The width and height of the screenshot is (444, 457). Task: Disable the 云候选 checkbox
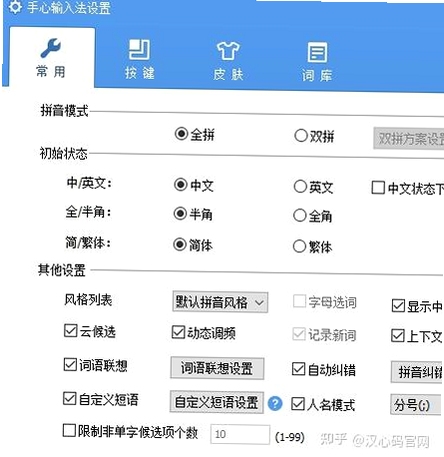coord(70,331)
